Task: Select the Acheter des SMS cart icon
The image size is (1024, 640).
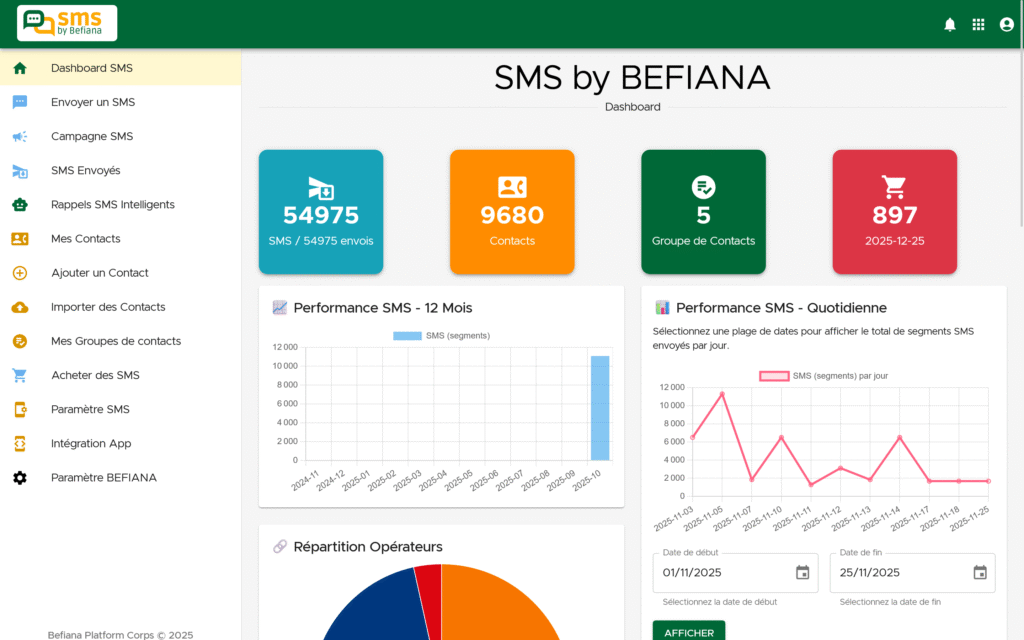Action: (22, 375)
